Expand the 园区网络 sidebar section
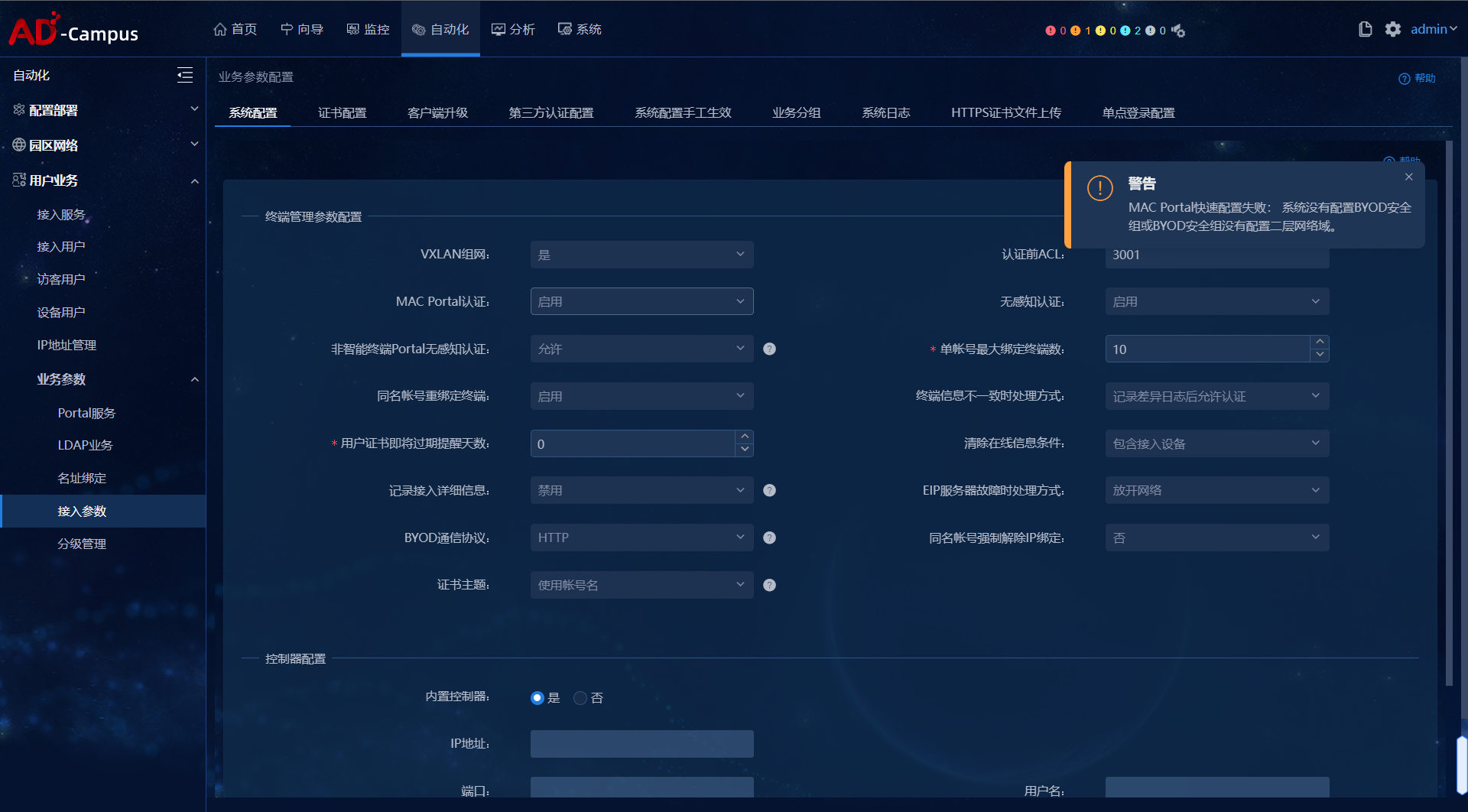The image size is (1468, 812). [103, 145]
